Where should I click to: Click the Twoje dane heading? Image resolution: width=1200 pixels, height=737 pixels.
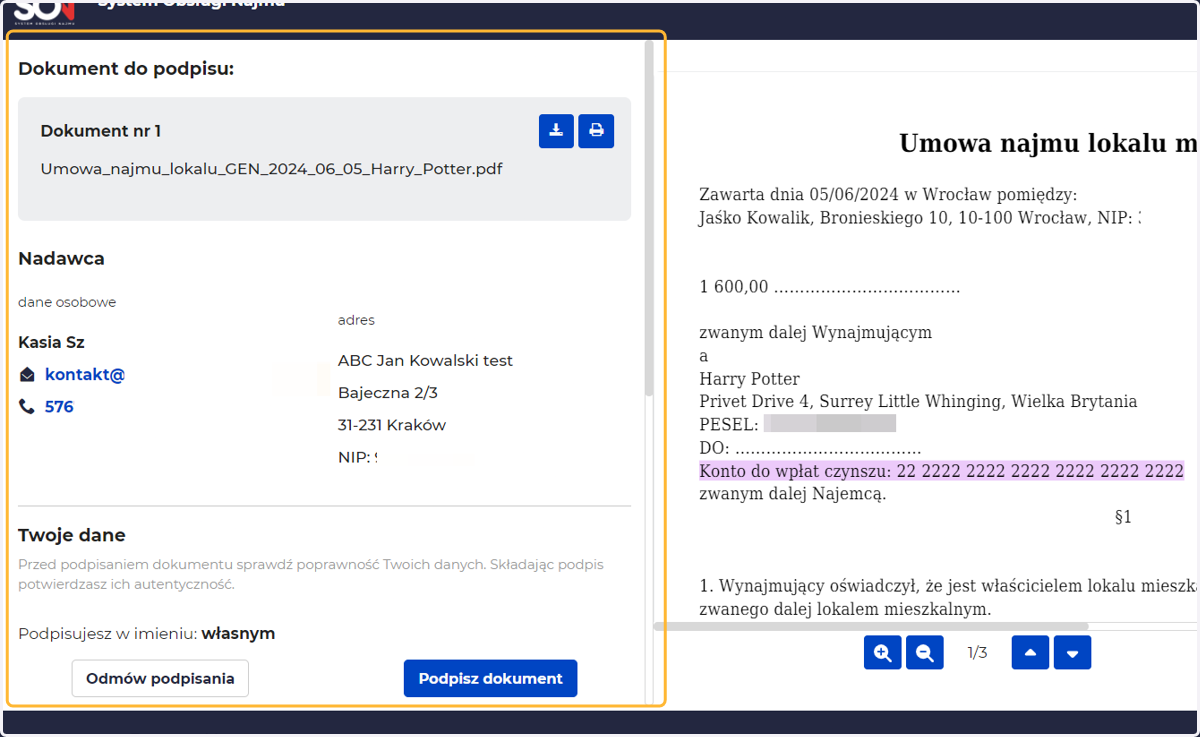[x=72, y=535]
